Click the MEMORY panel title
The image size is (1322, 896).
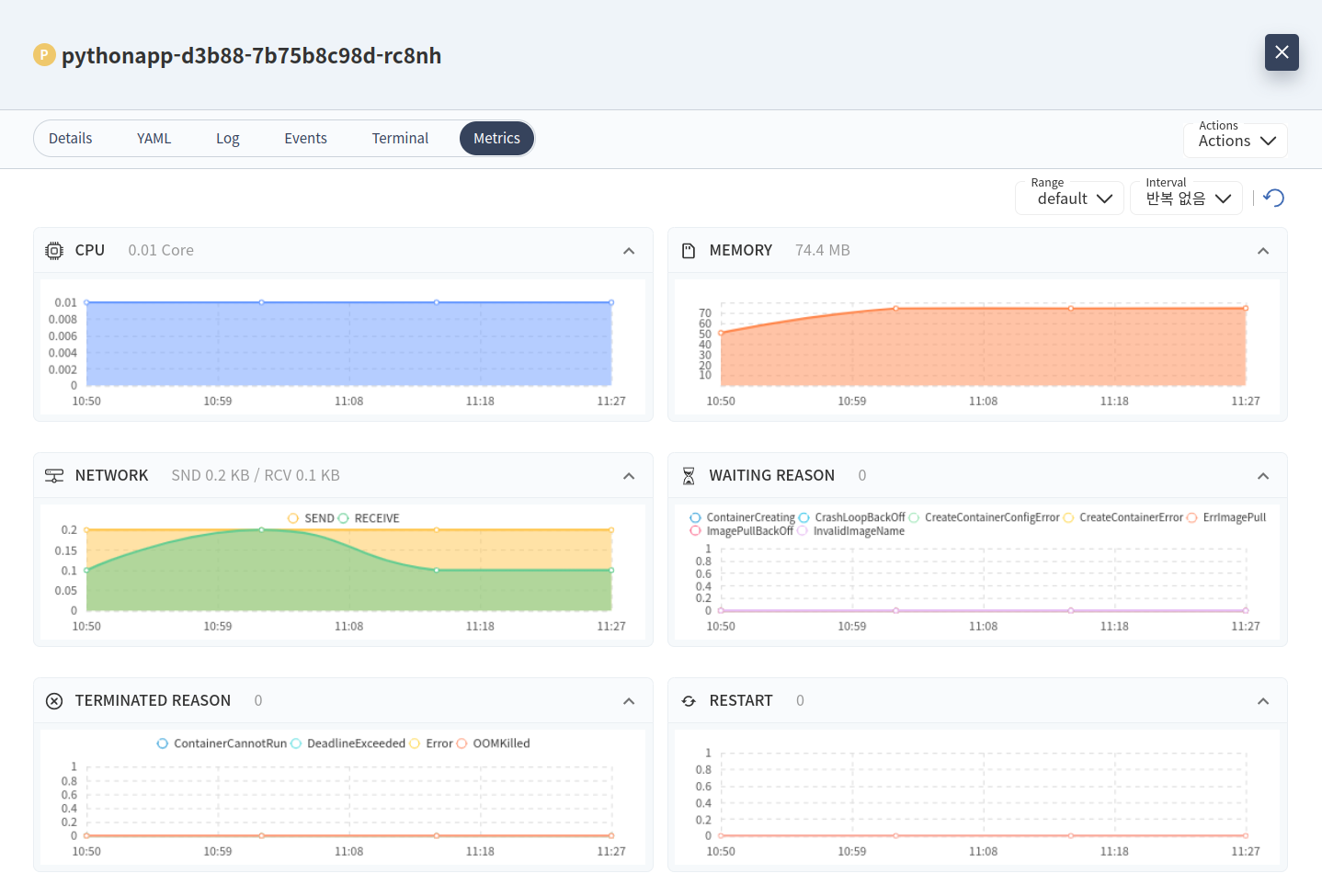click(x=741, y=251)
